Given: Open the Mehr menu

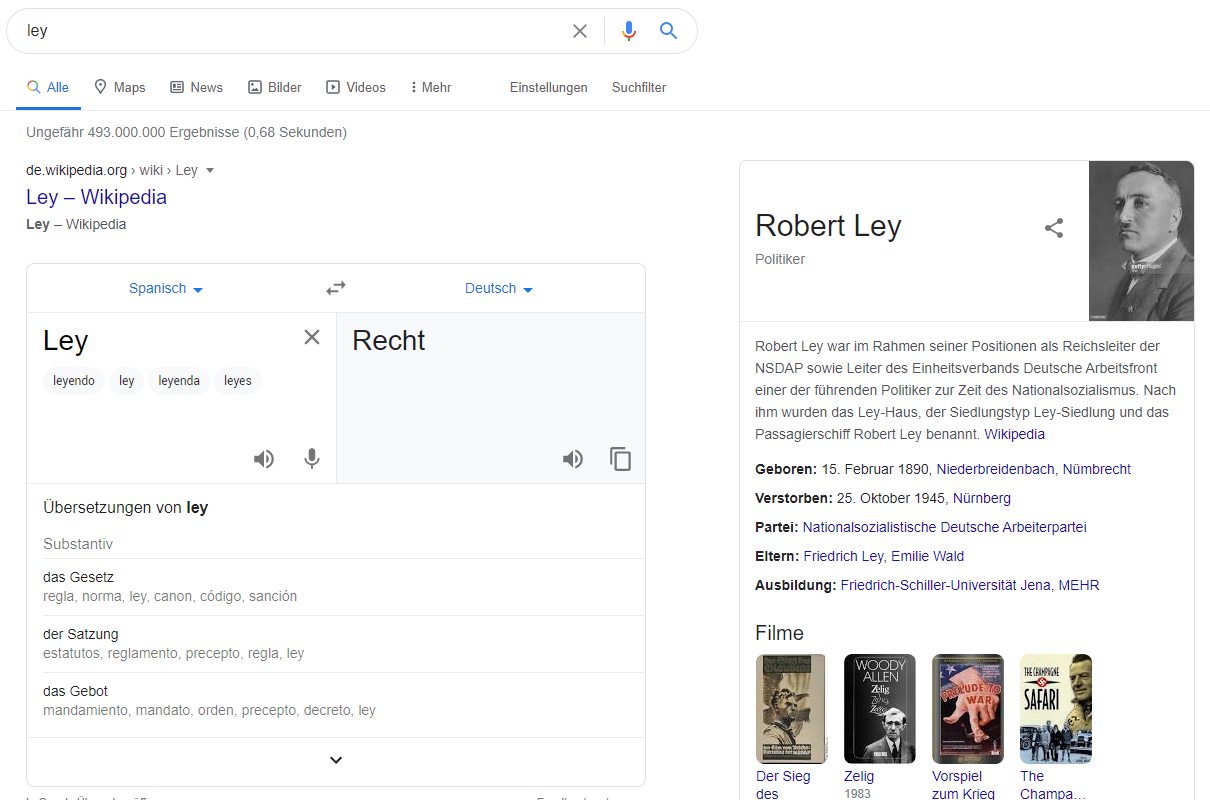Looking at the screenshot, I should tap(431, 87).
